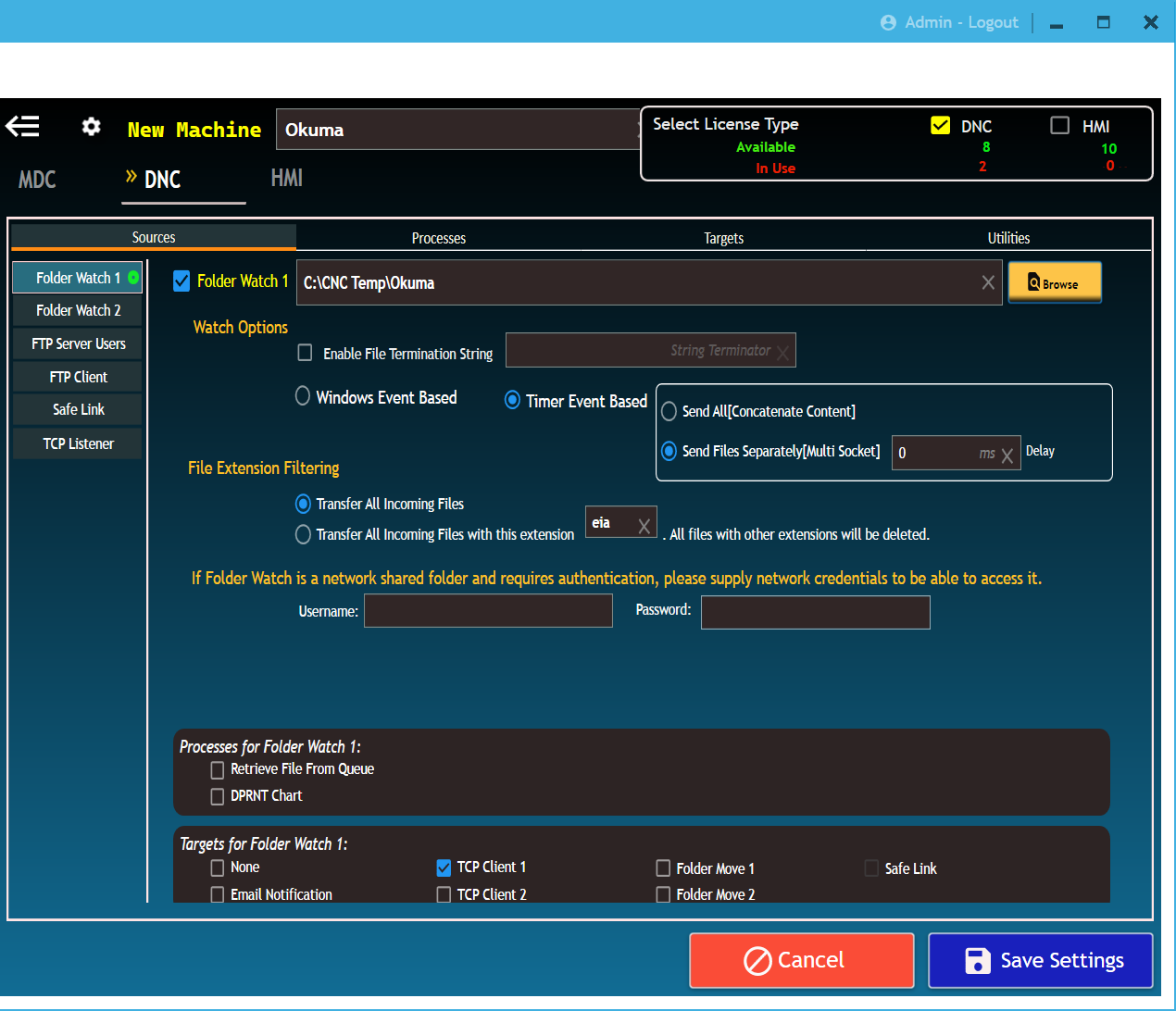Select Windows Event Based radio option
The height and width of the screenshot is (1011, 1176).
pyautogui.click(x=303, y=396)
